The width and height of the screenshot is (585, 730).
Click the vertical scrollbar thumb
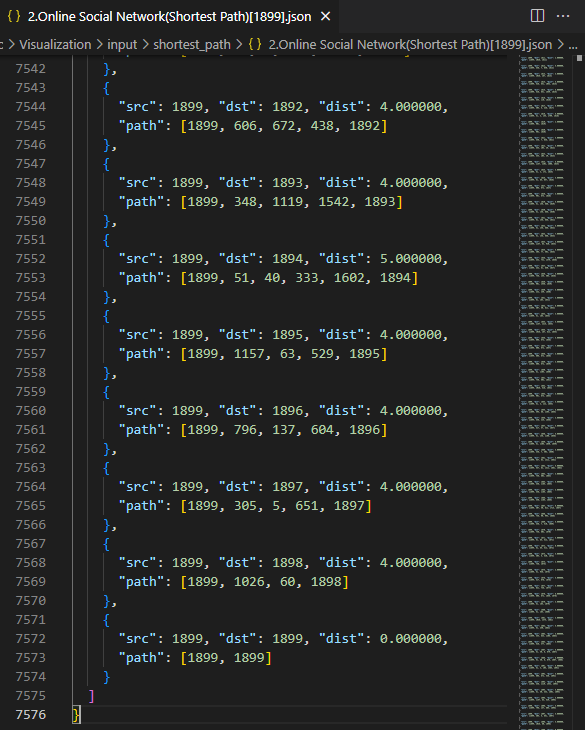[579, 58]
